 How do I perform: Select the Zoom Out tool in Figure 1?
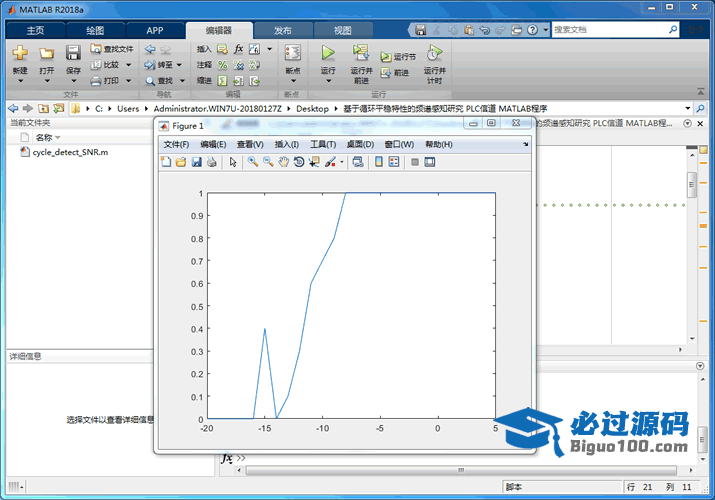click(x=268, y=162)
